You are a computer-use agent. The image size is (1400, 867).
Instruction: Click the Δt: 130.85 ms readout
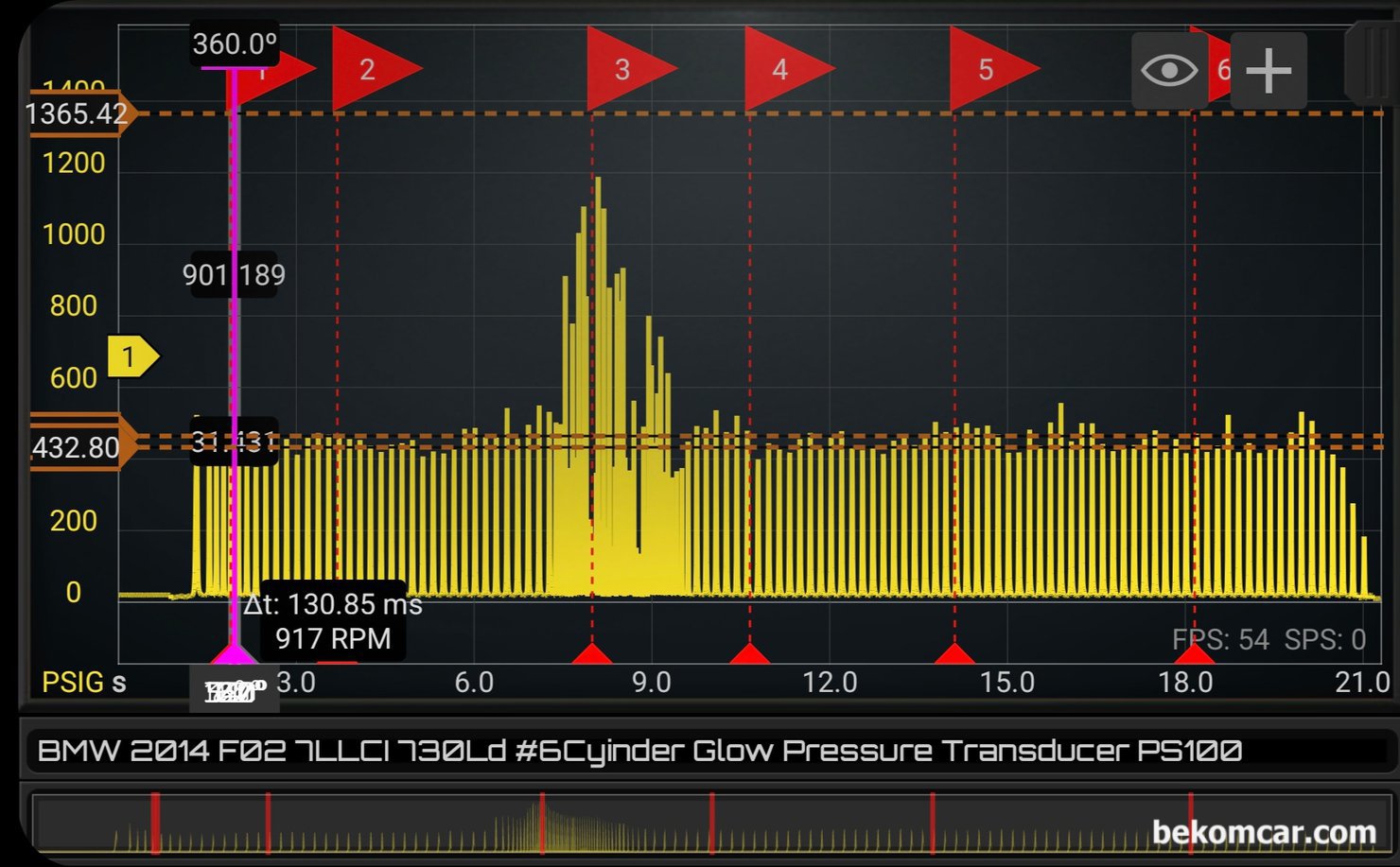point(333,604)
